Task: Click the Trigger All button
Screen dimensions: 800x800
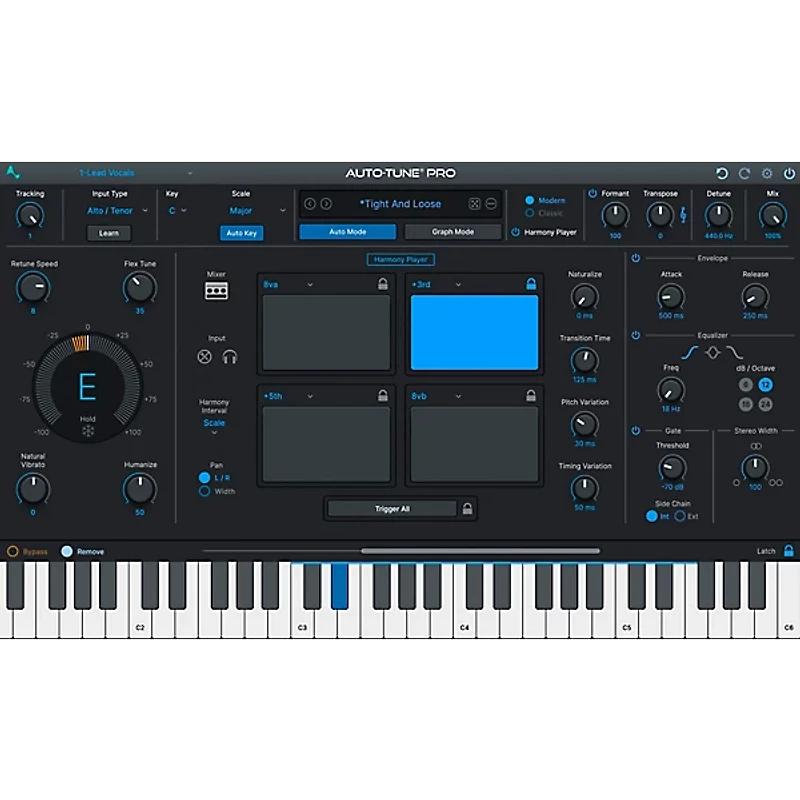Action: click(x=391, y=509)
